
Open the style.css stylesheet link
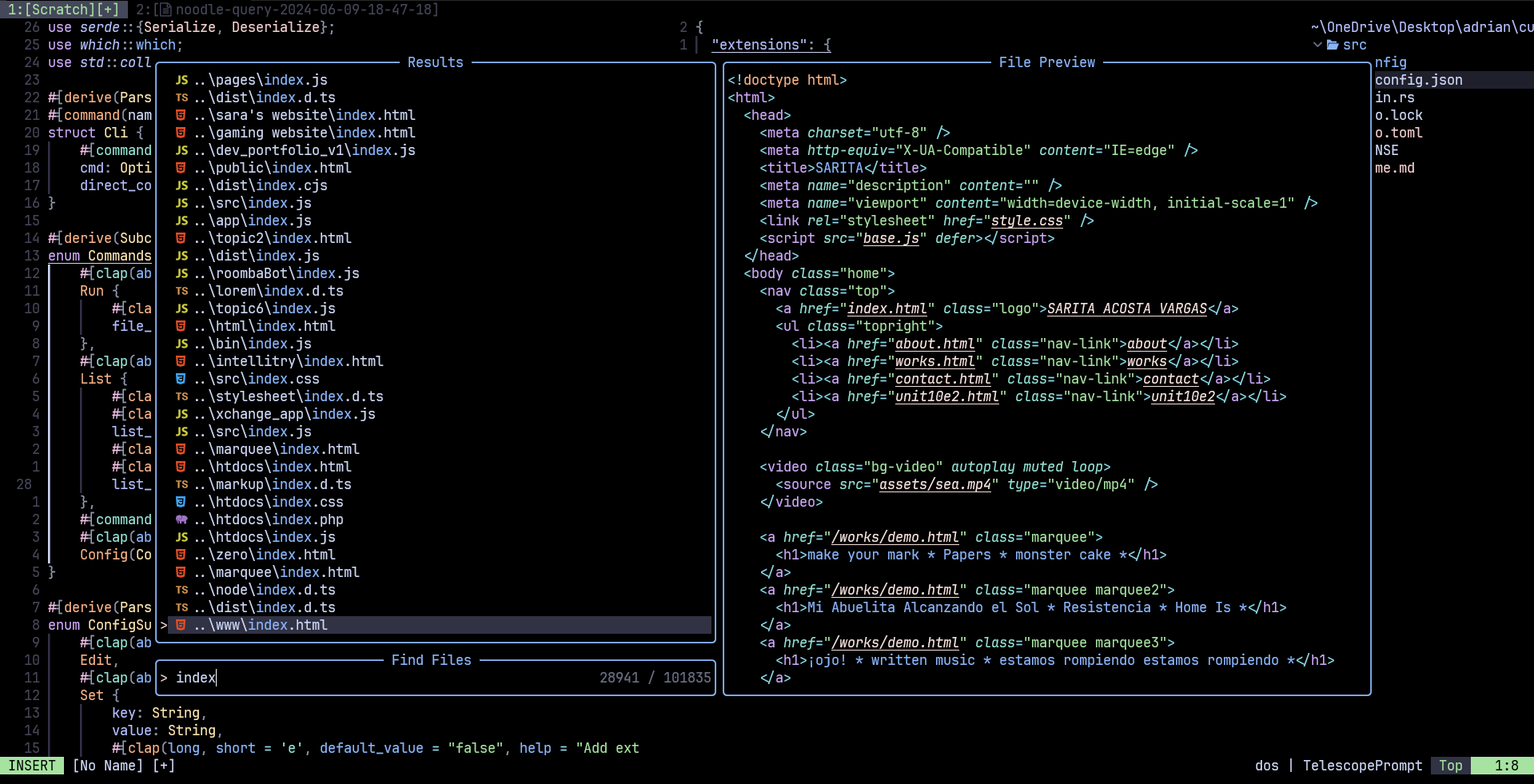(x=1026, y=221)
